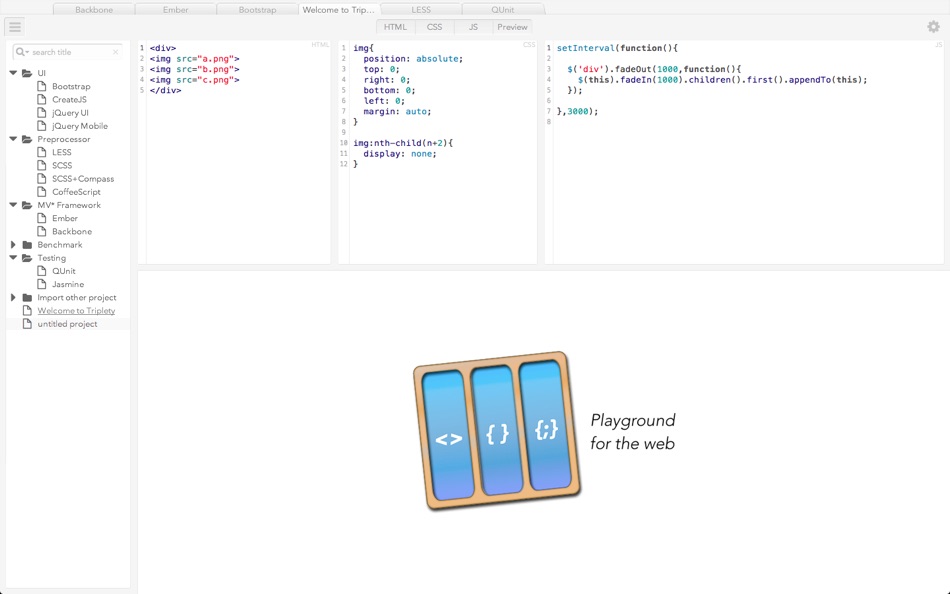Screen dimensions: 950x594
Task: Switch to the Bootstrap tab
Action: (x=257, y=10)
